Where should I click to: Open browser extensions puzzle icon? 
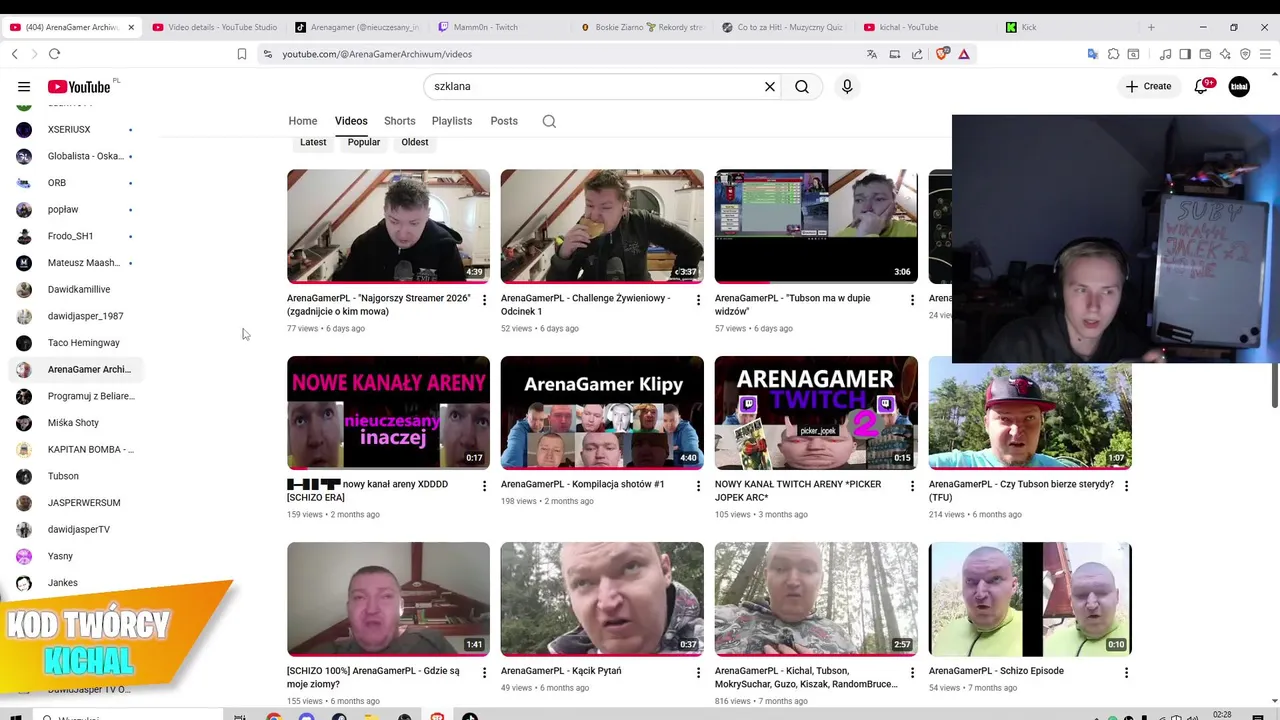[x=1114, y=54]
